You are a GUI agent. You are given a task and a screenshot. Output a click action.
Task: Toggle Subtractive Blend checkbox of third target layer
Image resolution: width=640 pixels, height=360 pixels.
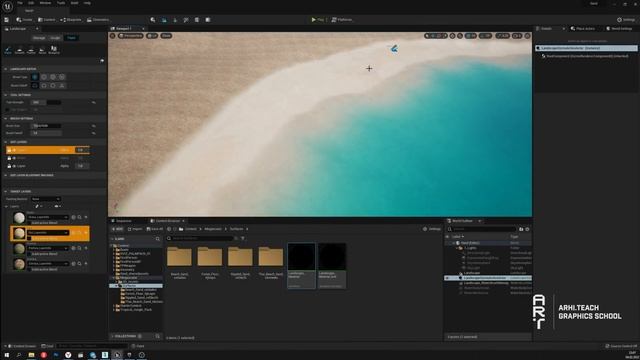(x=29, y=254)
